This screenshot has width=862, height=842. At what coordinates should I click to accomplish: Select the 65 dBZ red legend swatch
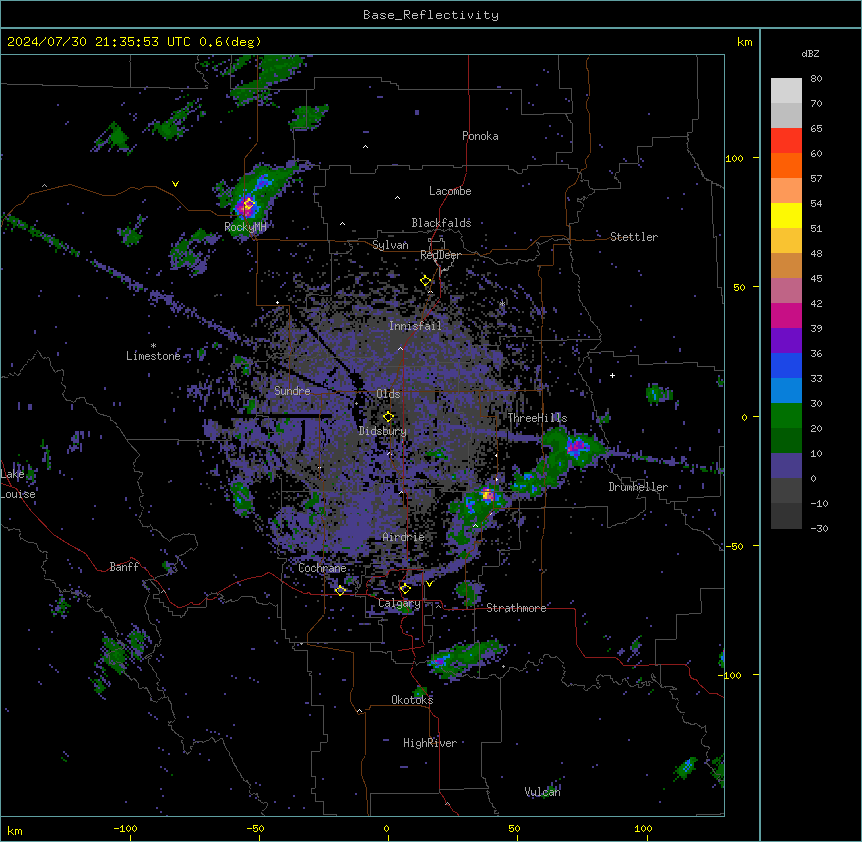(786, 141)
